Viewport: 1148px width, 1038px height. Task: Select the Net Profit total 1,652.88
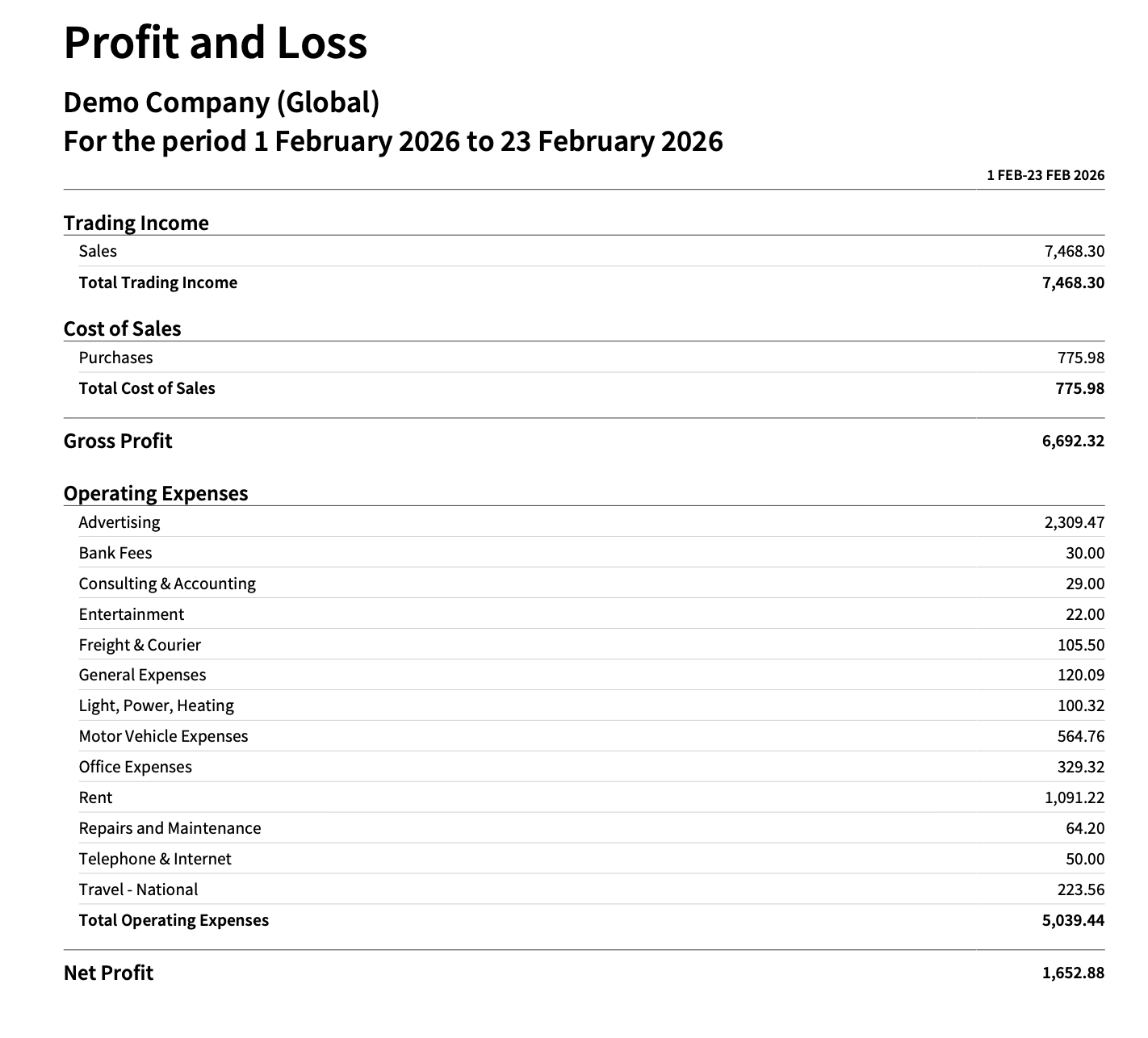[1073, 973]
